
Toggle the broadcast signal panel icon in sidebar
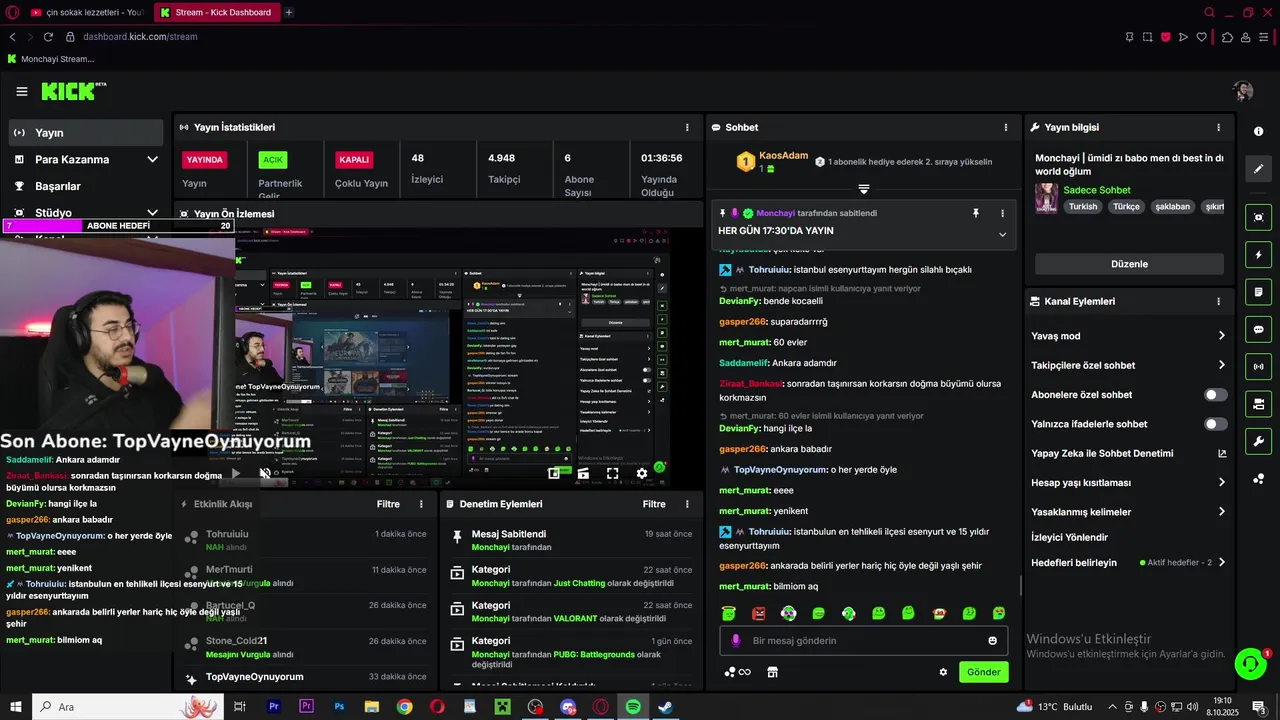[1258, 366]
